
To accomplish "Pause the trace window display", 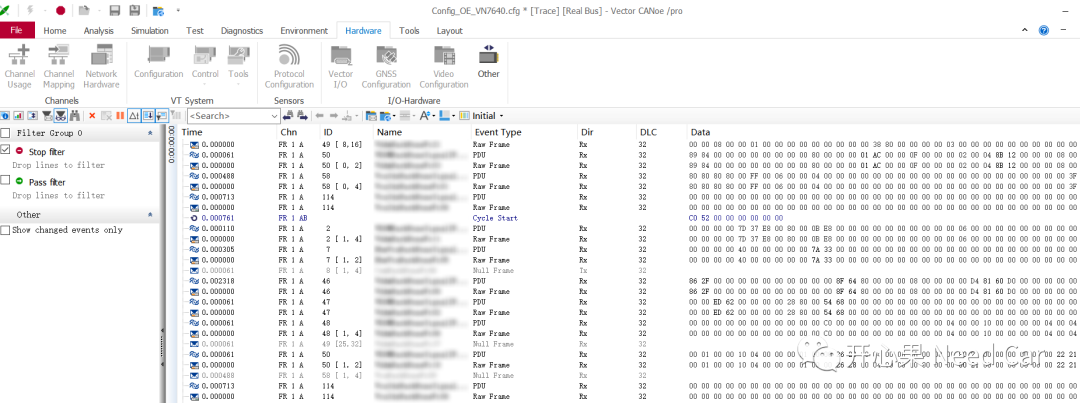I will [x=120, y=116].
